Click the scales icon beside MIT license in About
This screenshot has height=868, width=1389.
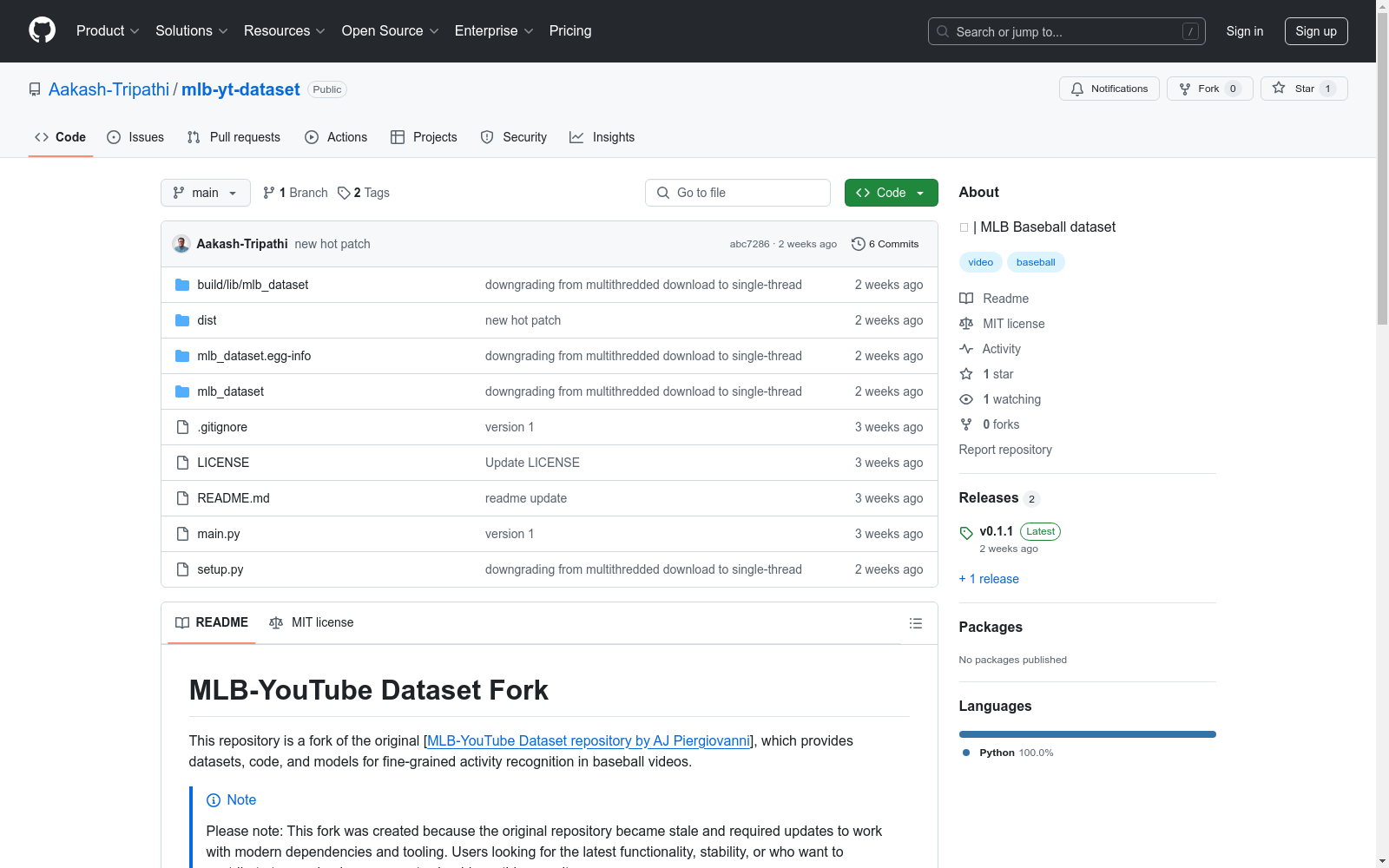[966, 324]
